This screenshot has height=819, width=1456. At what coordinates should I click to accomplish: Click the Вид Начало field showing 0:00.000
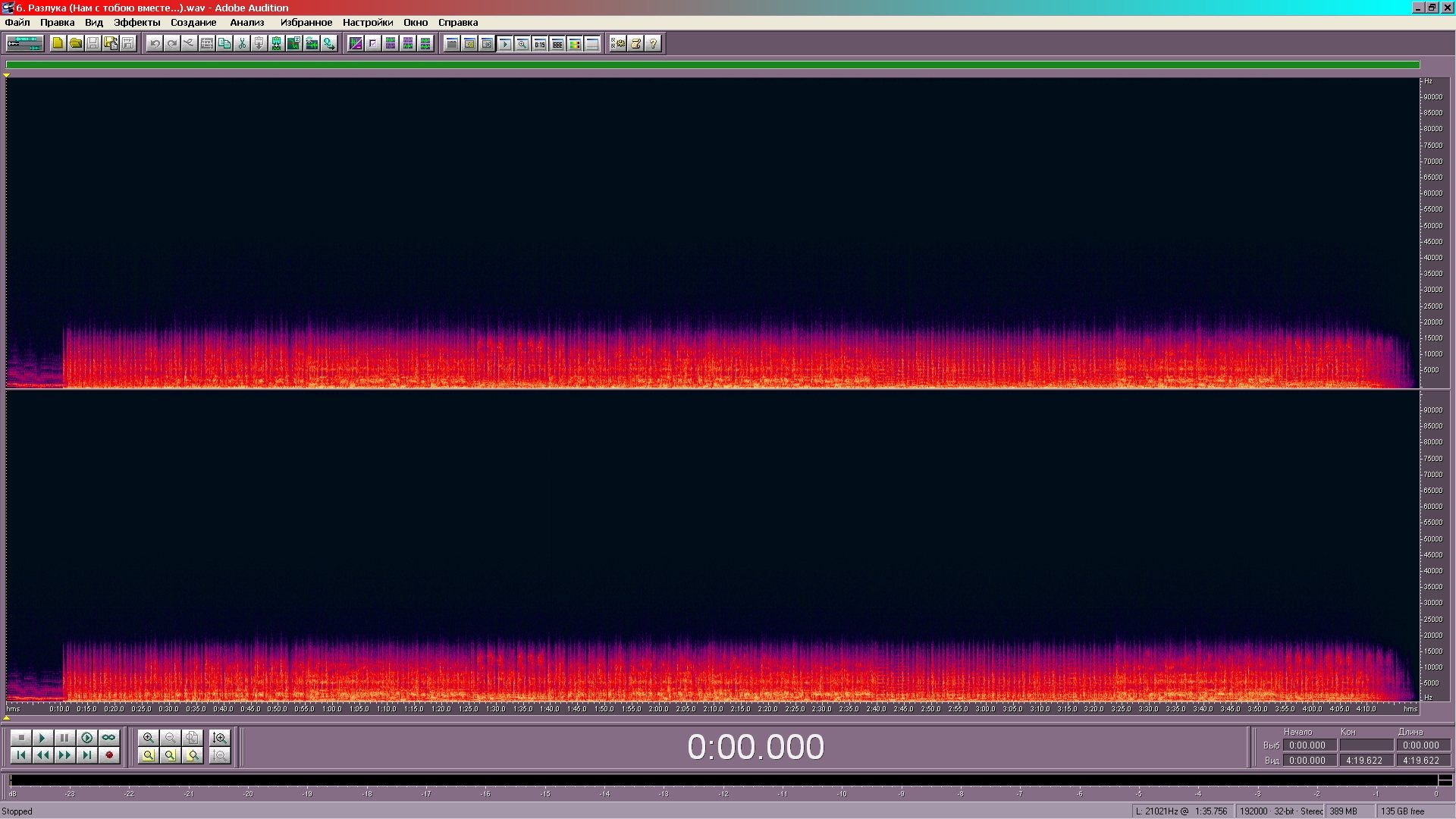coord(1309,761)
